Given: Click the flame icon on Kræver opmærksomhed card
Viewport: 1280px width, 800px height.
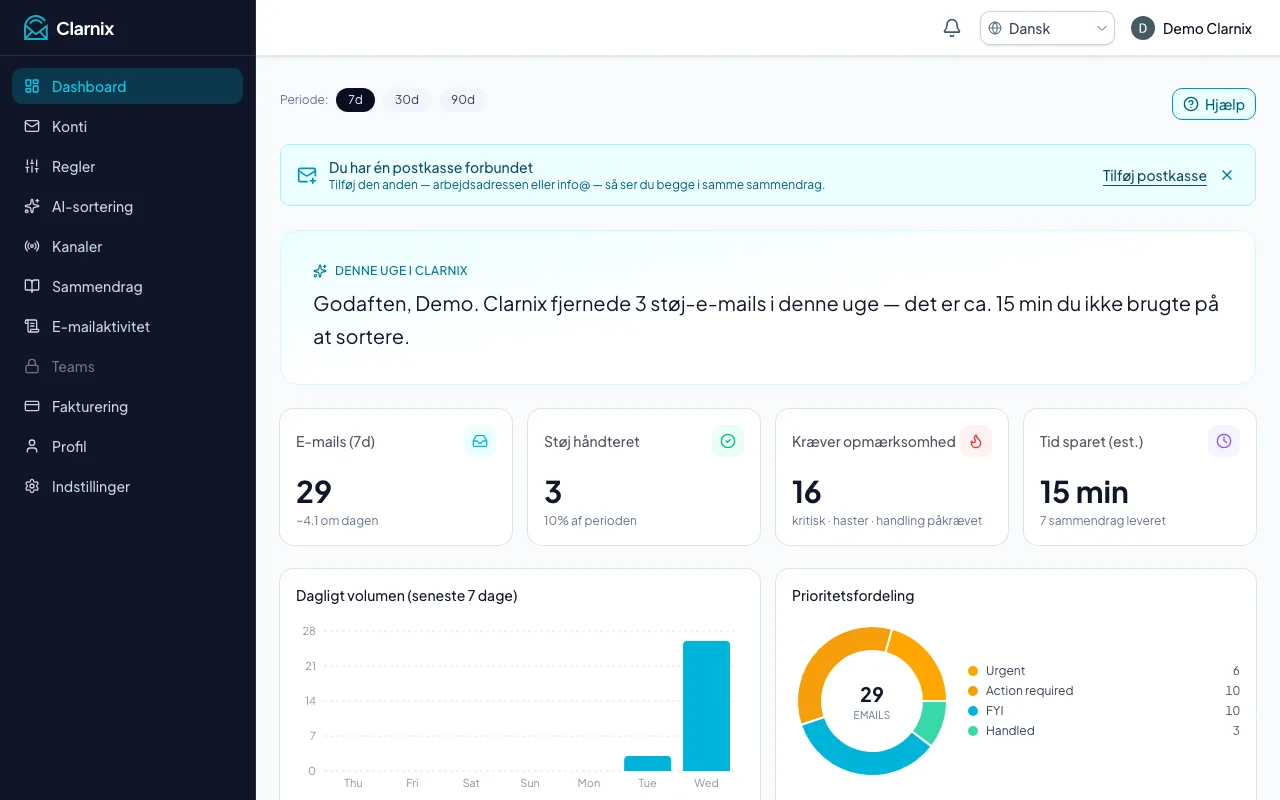Looking at the screenshot, I should point(976,441).
